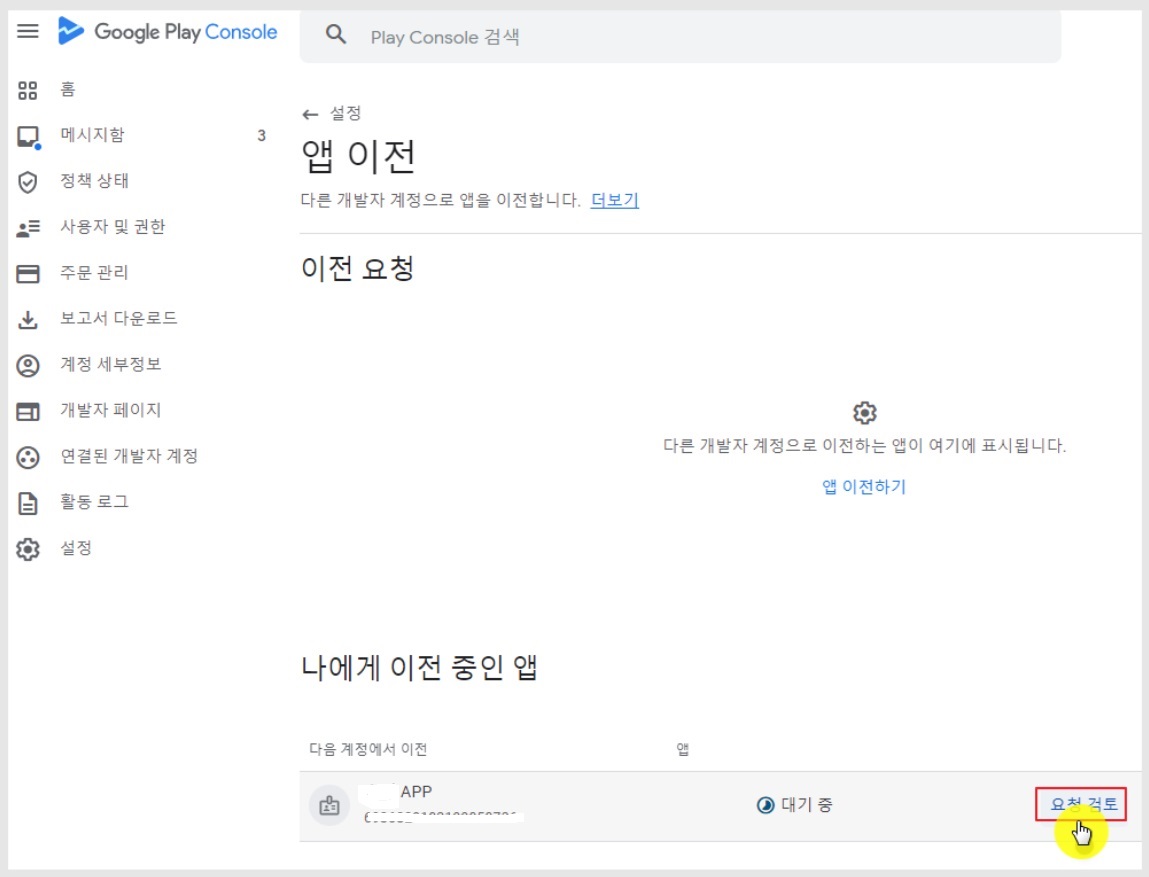Click the Google Play Console logo
This screenshot has height=877, width=1149.
[168, 32]
